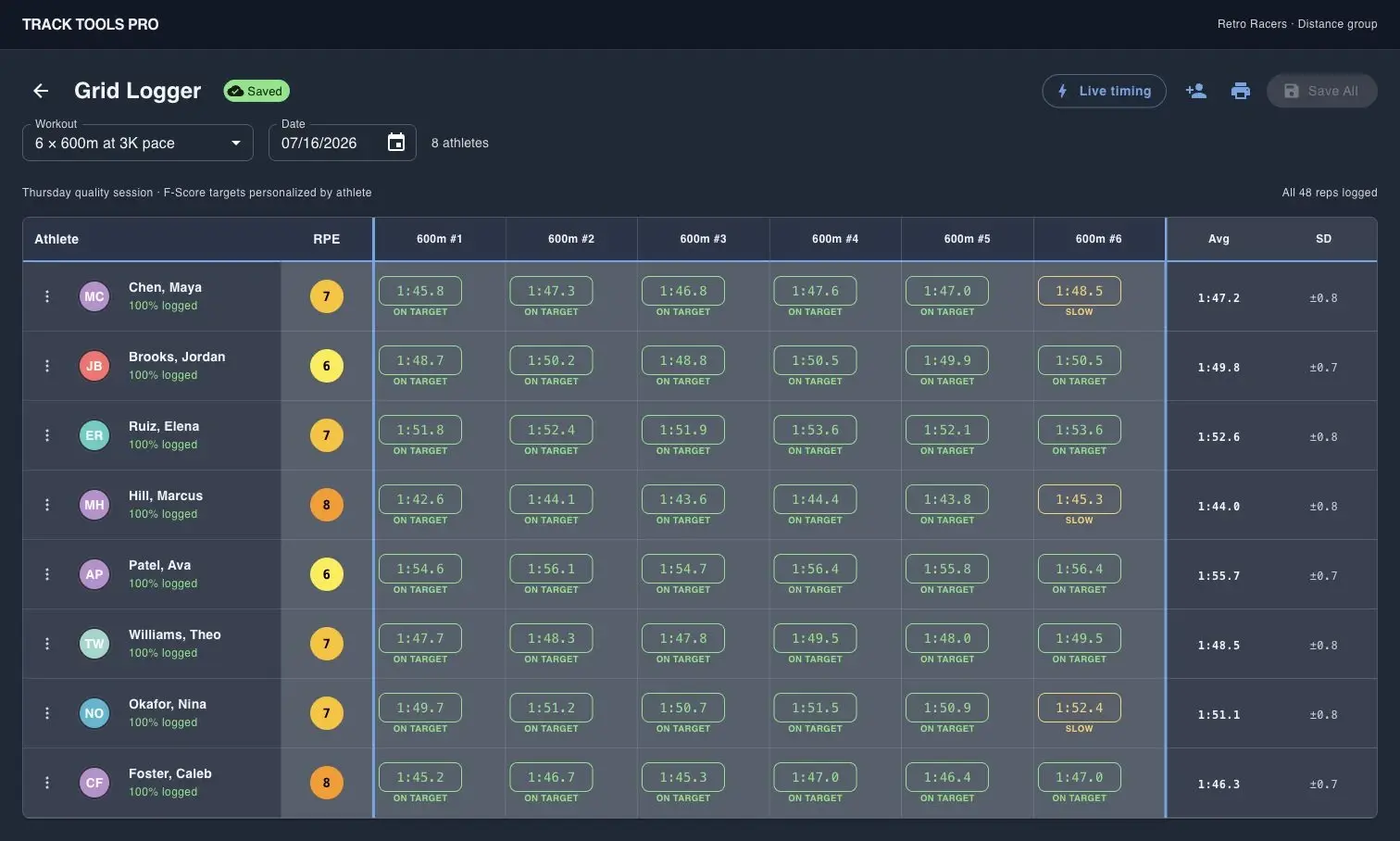
Task: Click the 8 athletes count
Action: pyautogui.click(x=460, y=143)
